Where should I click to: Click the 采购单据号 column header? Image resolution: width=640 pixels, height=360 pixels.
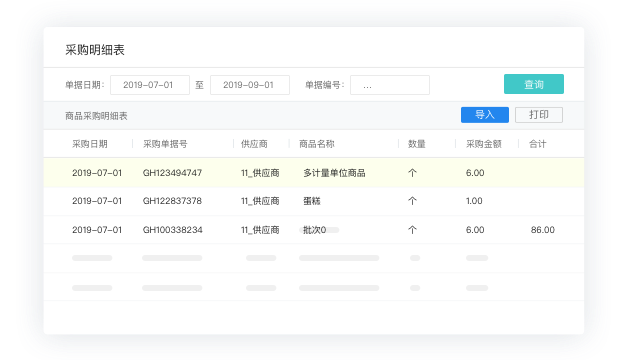[x=165, y=144]
